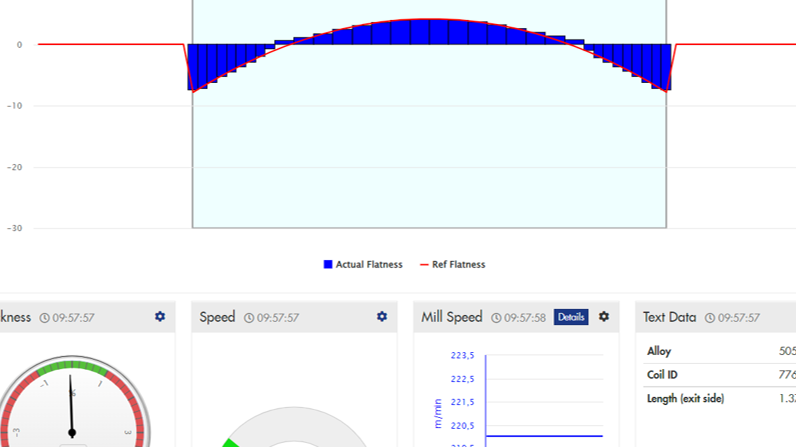Viewport: 796px width, 447px height.
Task: Click the 09:57:58 Mill Speed timestamp
Action: pyautogui.click(x=524, y=318)
